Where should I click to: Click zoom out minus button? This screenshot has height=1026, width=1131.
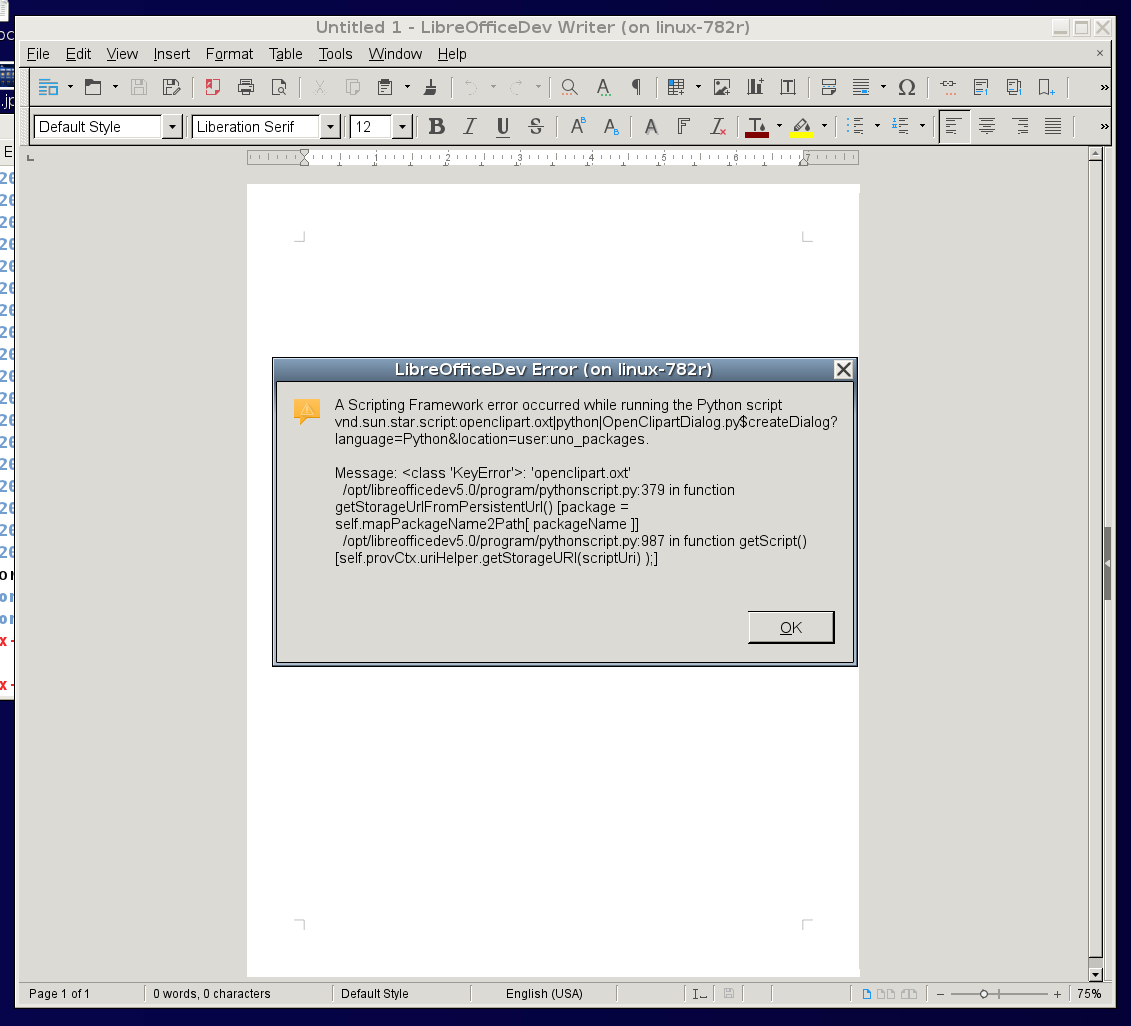[941, 994]
